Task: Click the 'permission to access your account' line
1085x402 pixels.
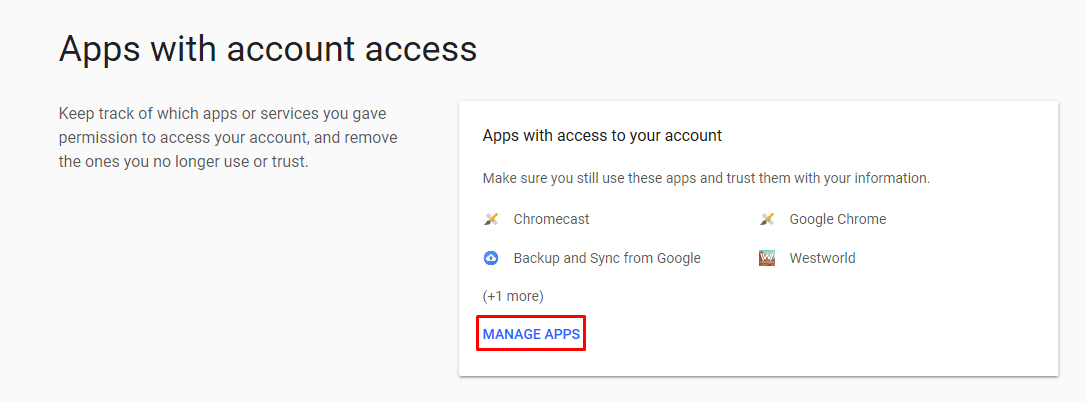Action: click(x=227, y=137)
